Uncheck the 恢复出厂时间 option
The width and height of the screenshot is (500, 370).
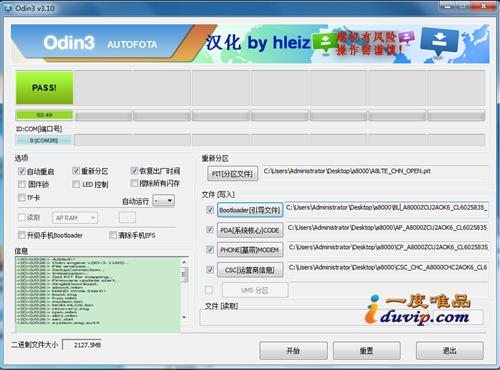[x=134, y=171]
